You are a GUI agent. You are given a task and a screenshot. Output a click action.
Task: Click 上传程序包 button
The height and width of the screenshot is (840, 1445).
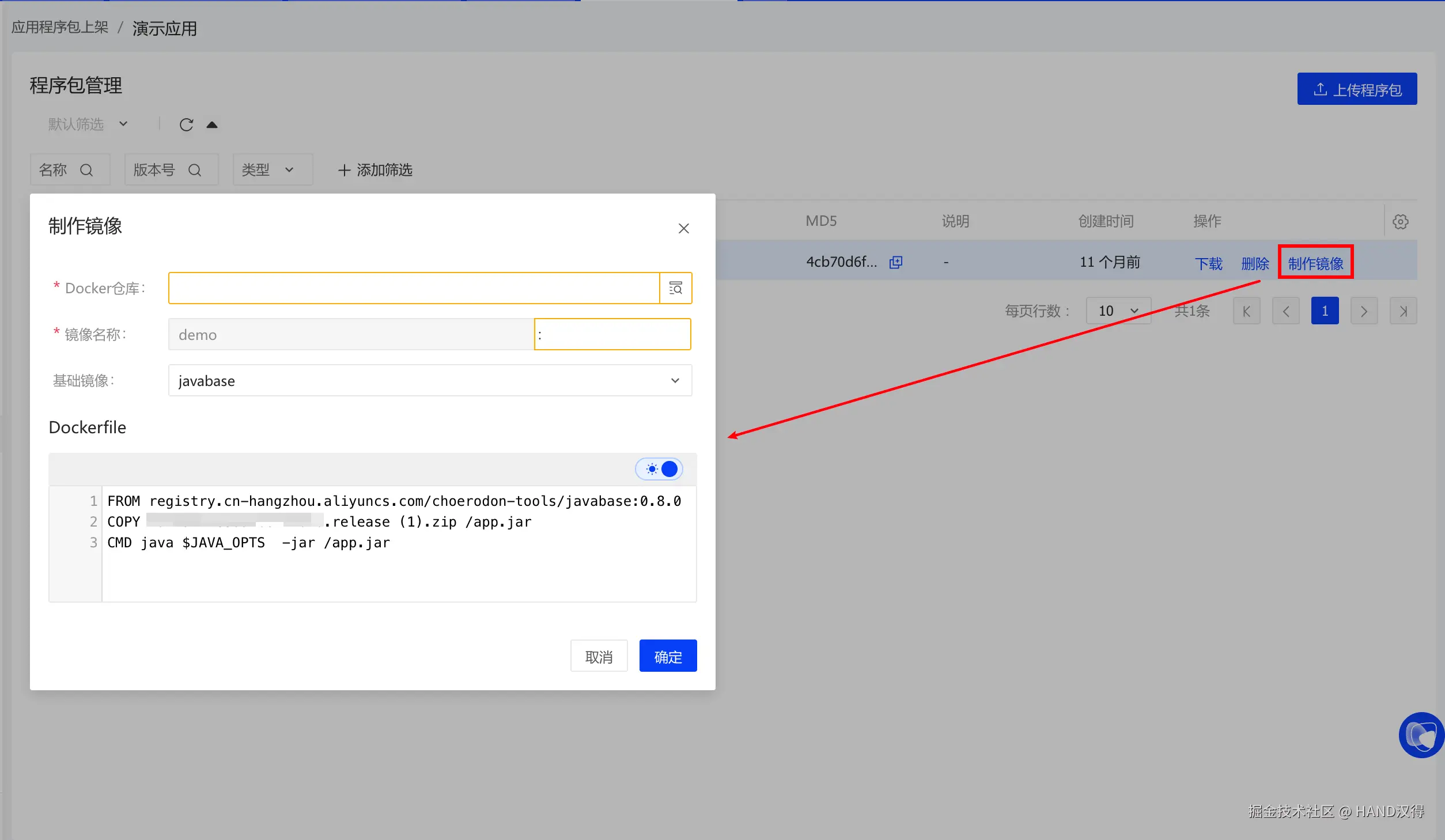tap(1356, 89)
